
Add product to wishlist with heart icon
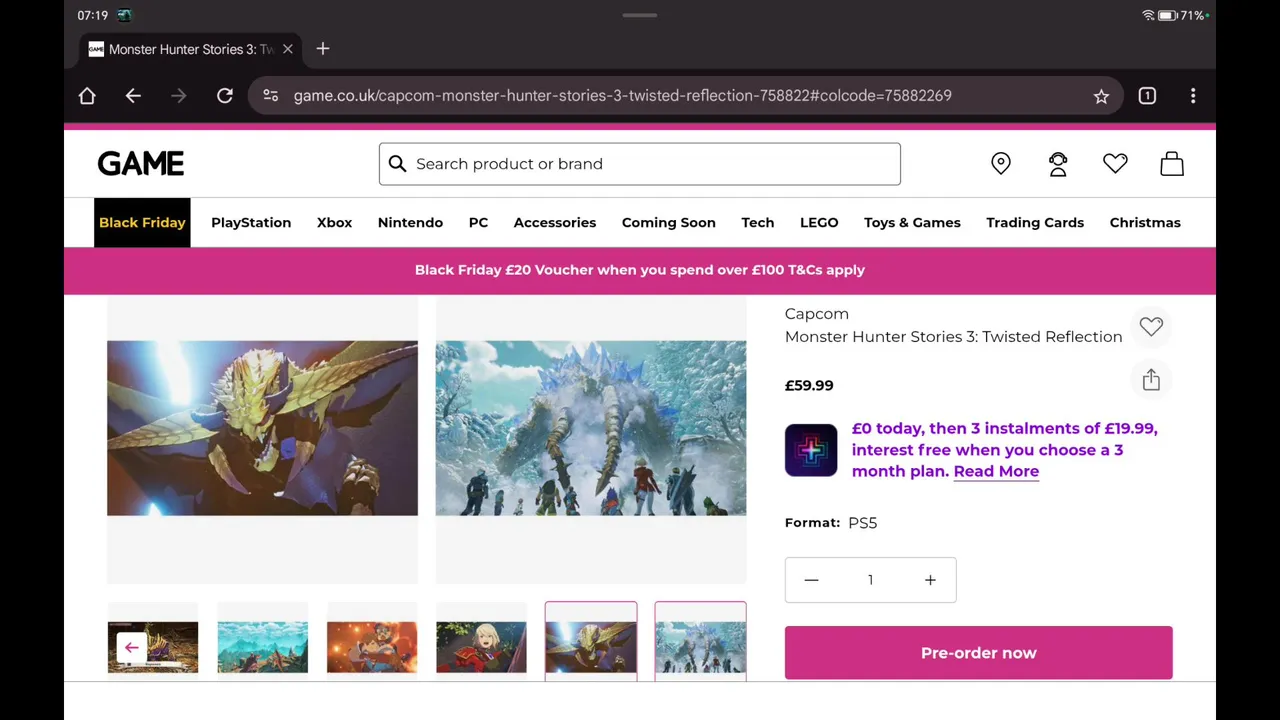pyautogui.click(x=1151, y=326)
